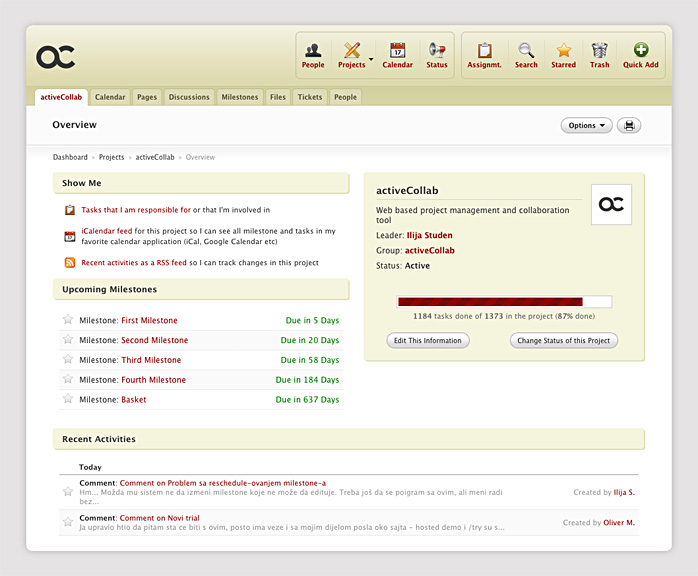Open Assignments clipboard icon

(x=484, y=50)
